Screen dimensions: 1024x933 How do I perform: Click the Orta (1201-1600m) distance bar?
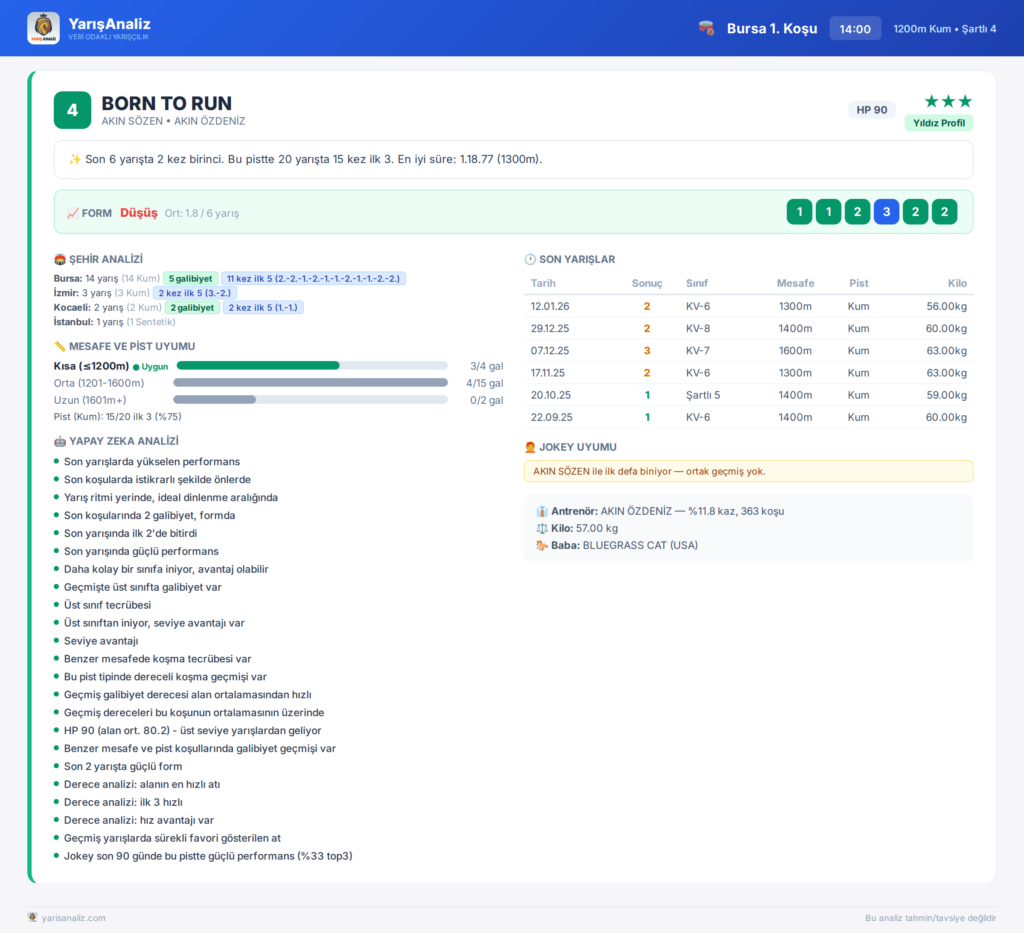(311, 383)
